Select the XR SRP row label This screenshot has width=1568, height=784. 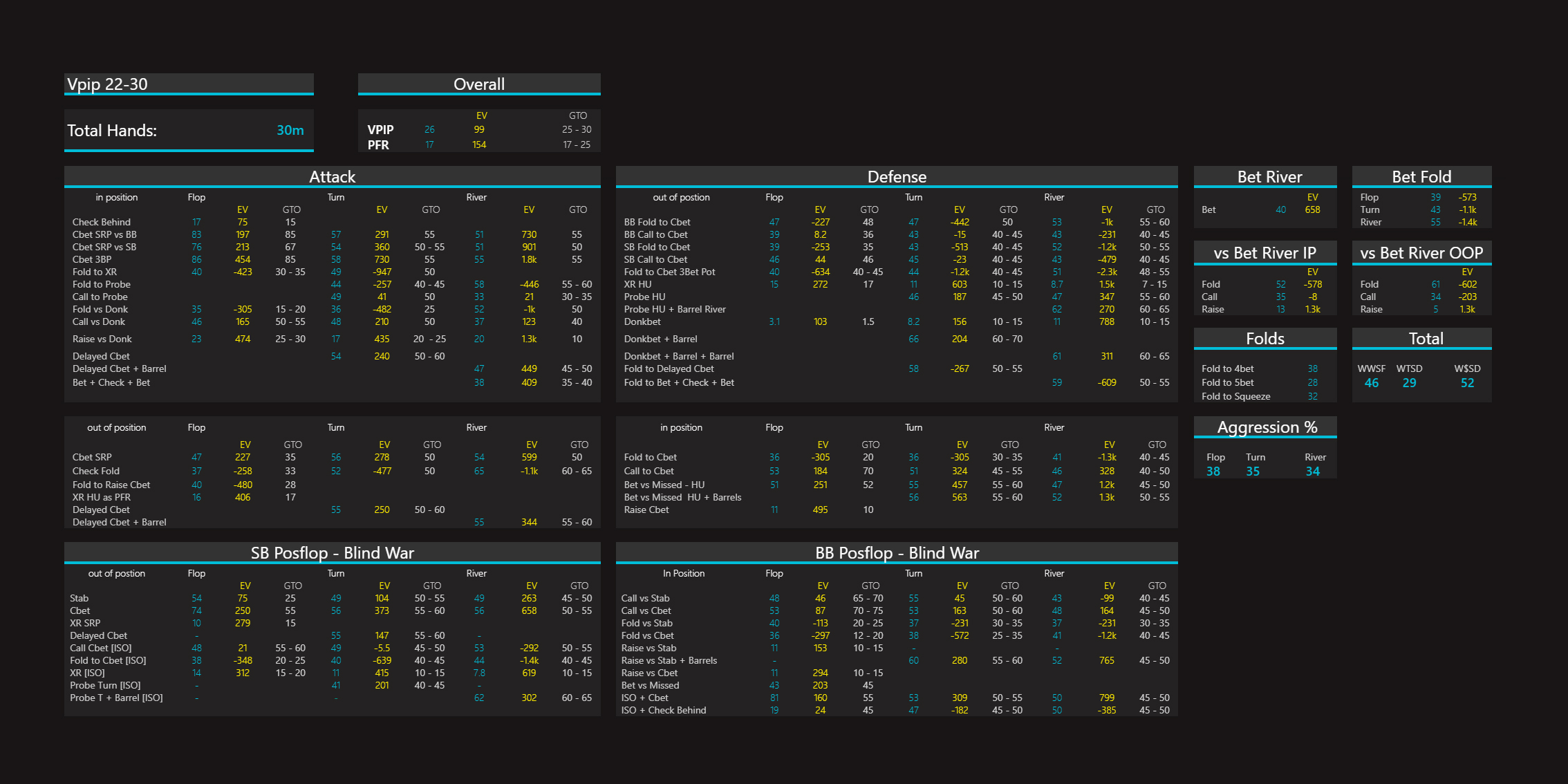[85, 623]
